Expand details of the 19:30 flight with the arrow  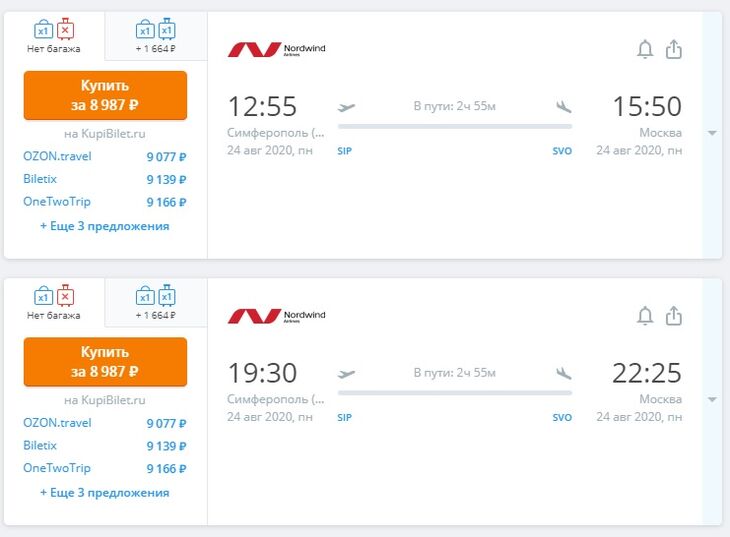click(x=712, y=400)
